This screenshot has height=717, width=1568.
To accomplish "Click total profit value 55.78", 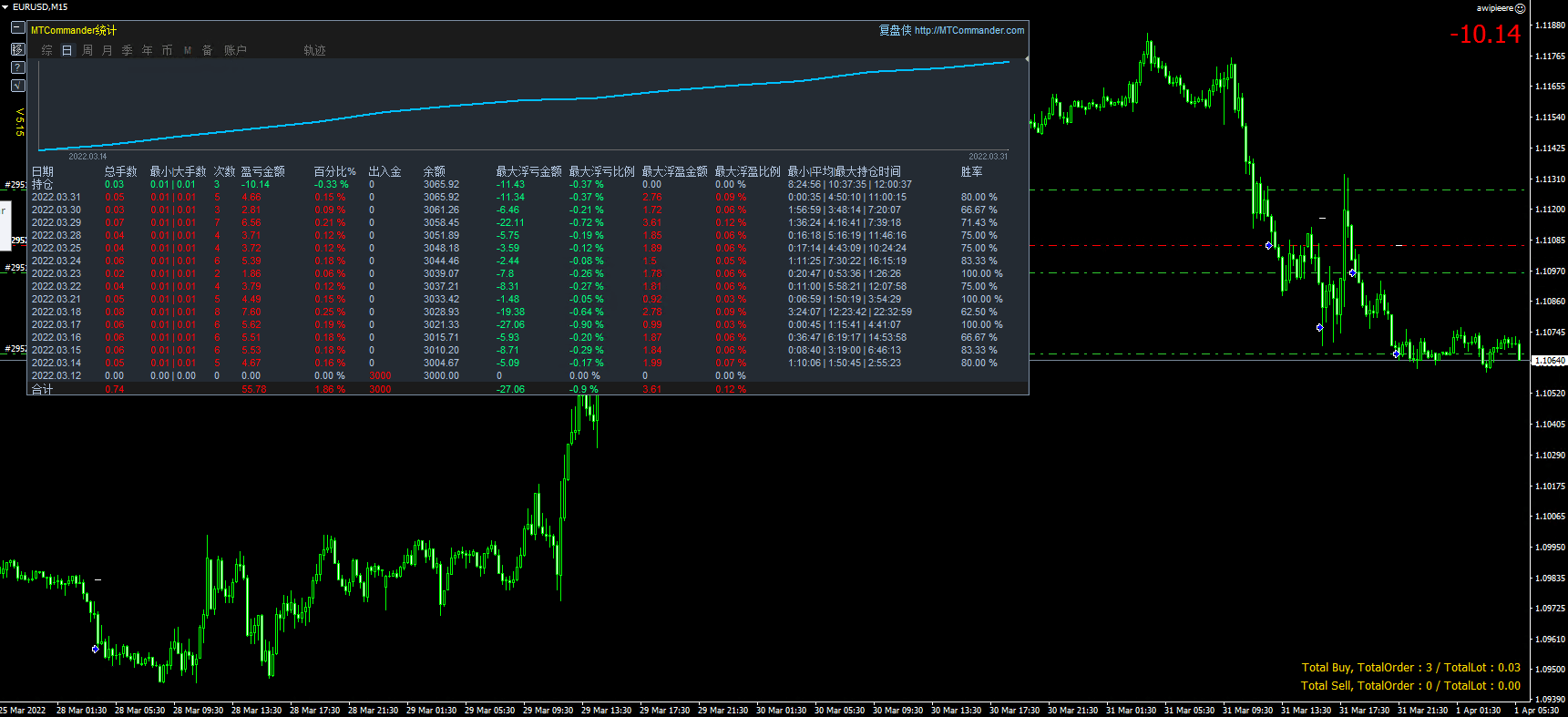I will tap(254, 389).
